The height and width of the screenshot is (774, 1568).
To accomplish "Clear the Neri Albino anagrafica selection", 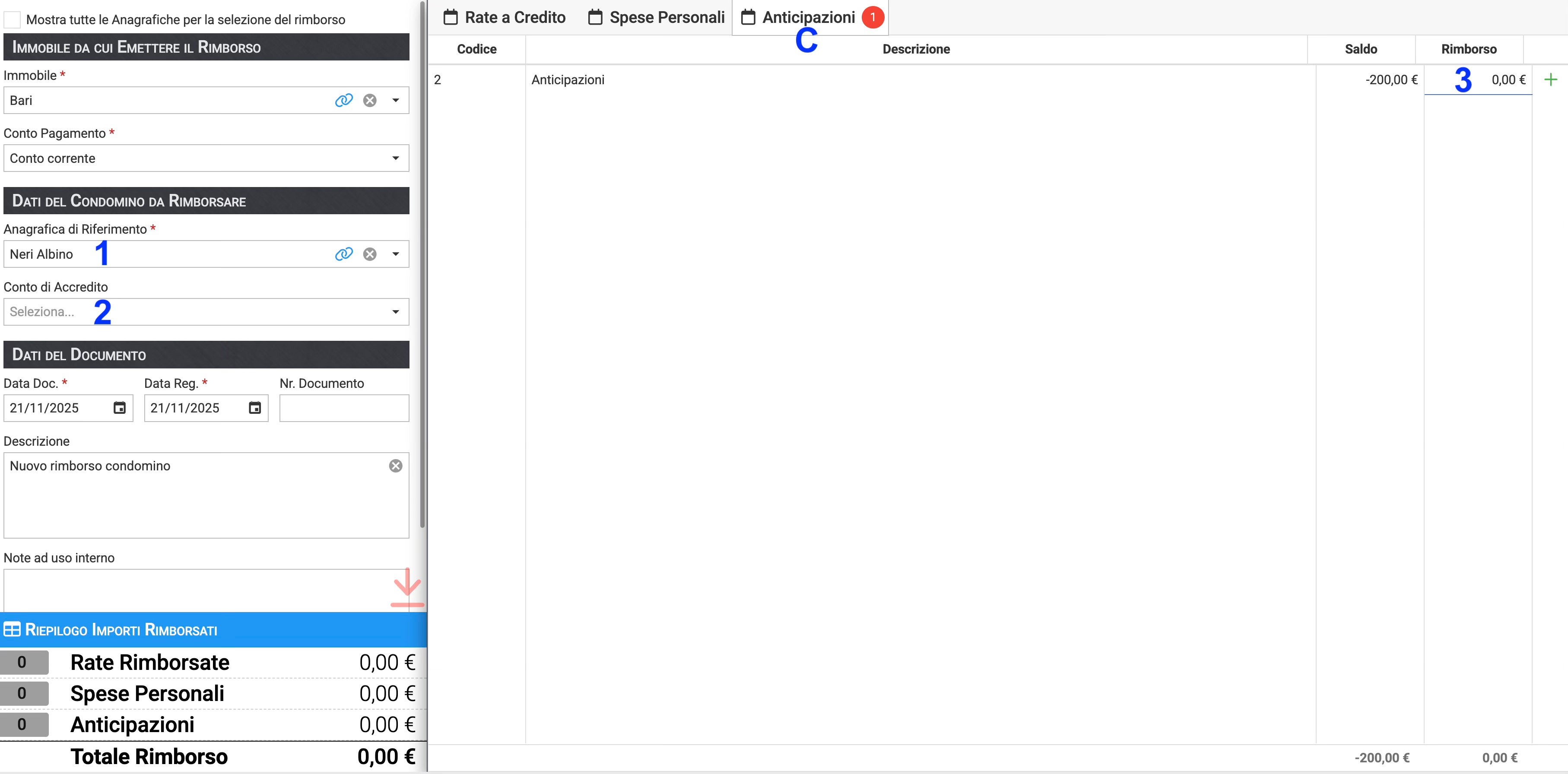I will coord(369,254).
